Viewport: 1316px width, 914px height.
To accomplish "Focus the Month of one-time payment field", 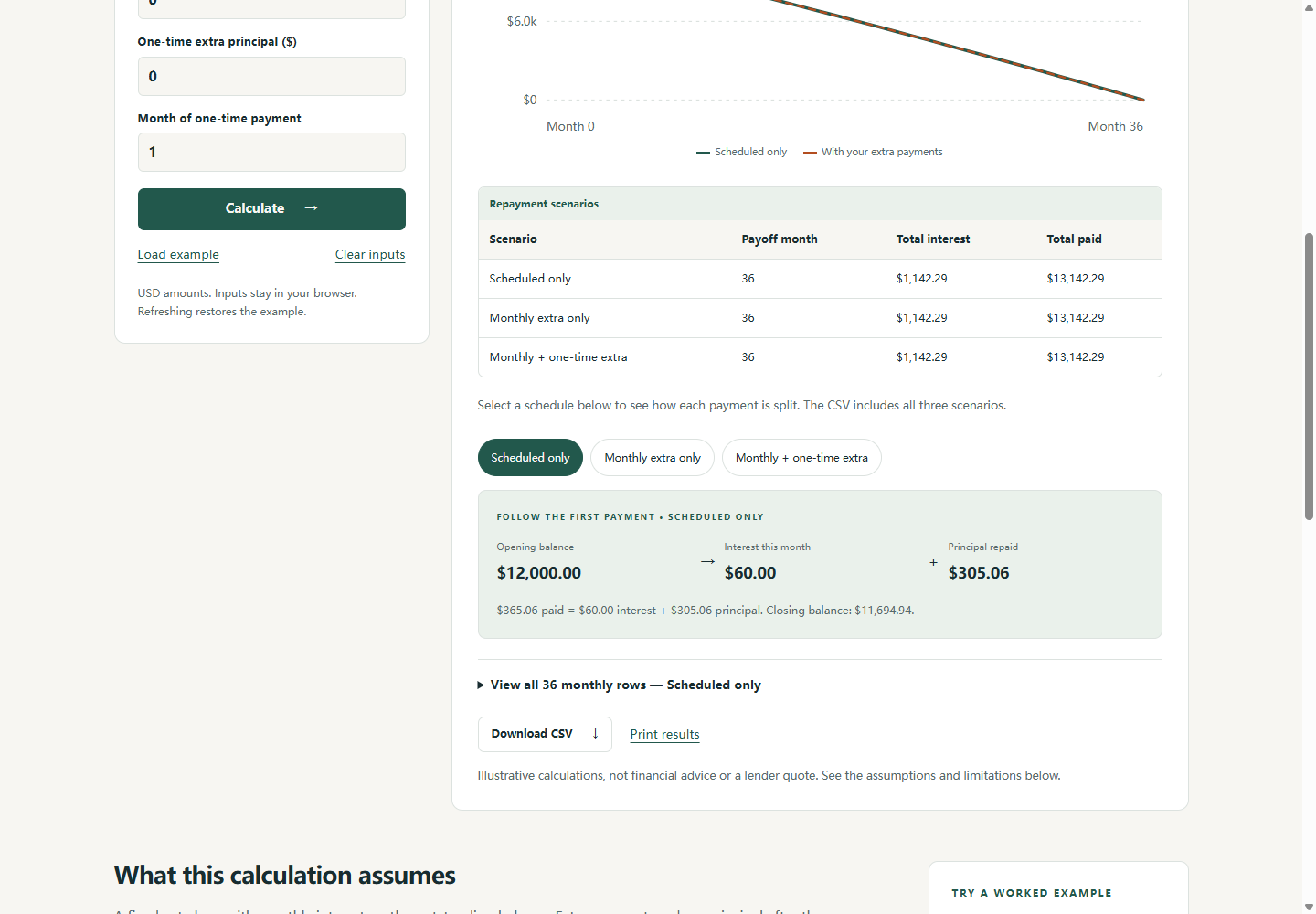I will coord(271,152).
